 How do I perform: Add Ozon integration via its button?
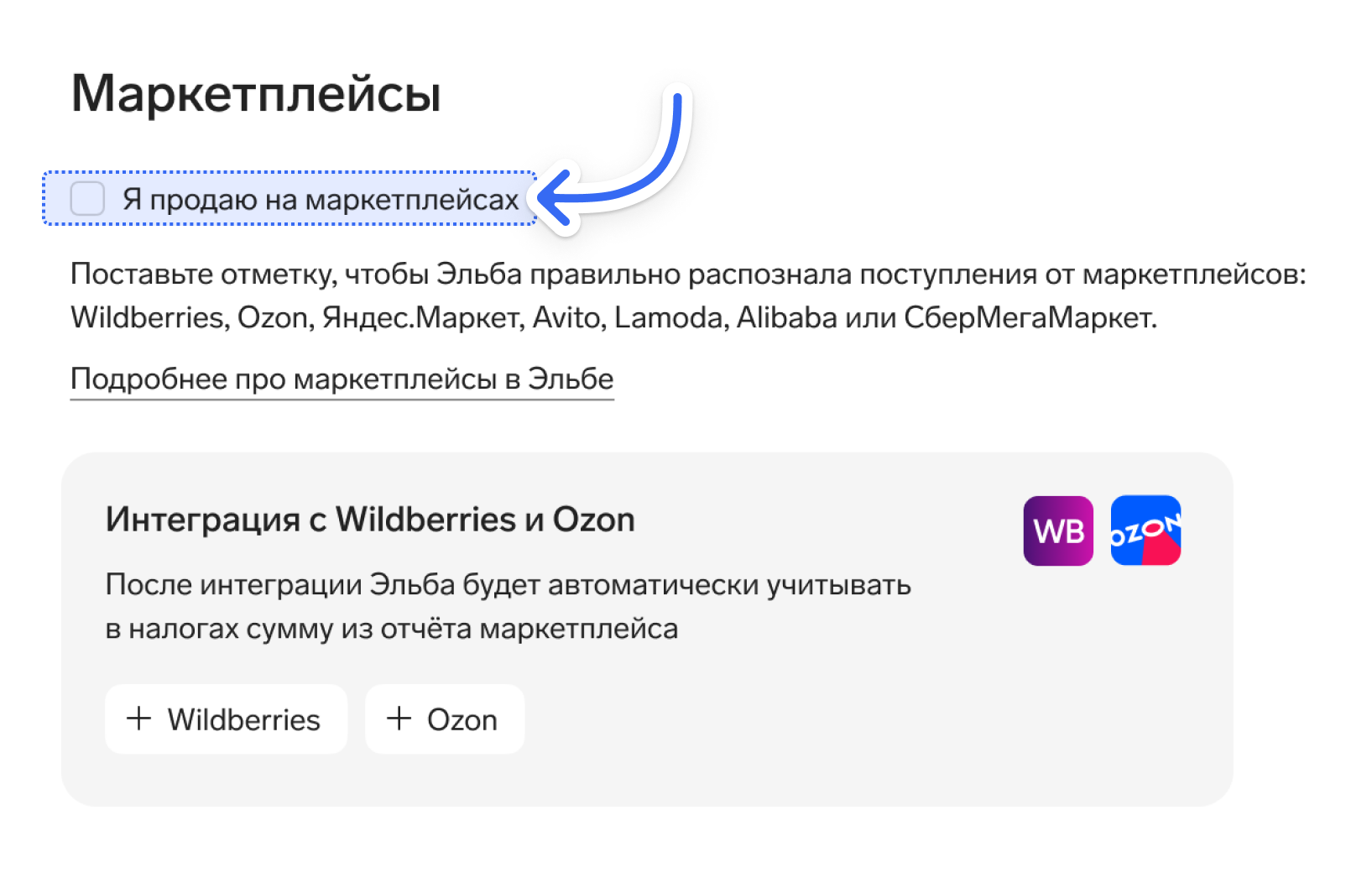[445, 719]
